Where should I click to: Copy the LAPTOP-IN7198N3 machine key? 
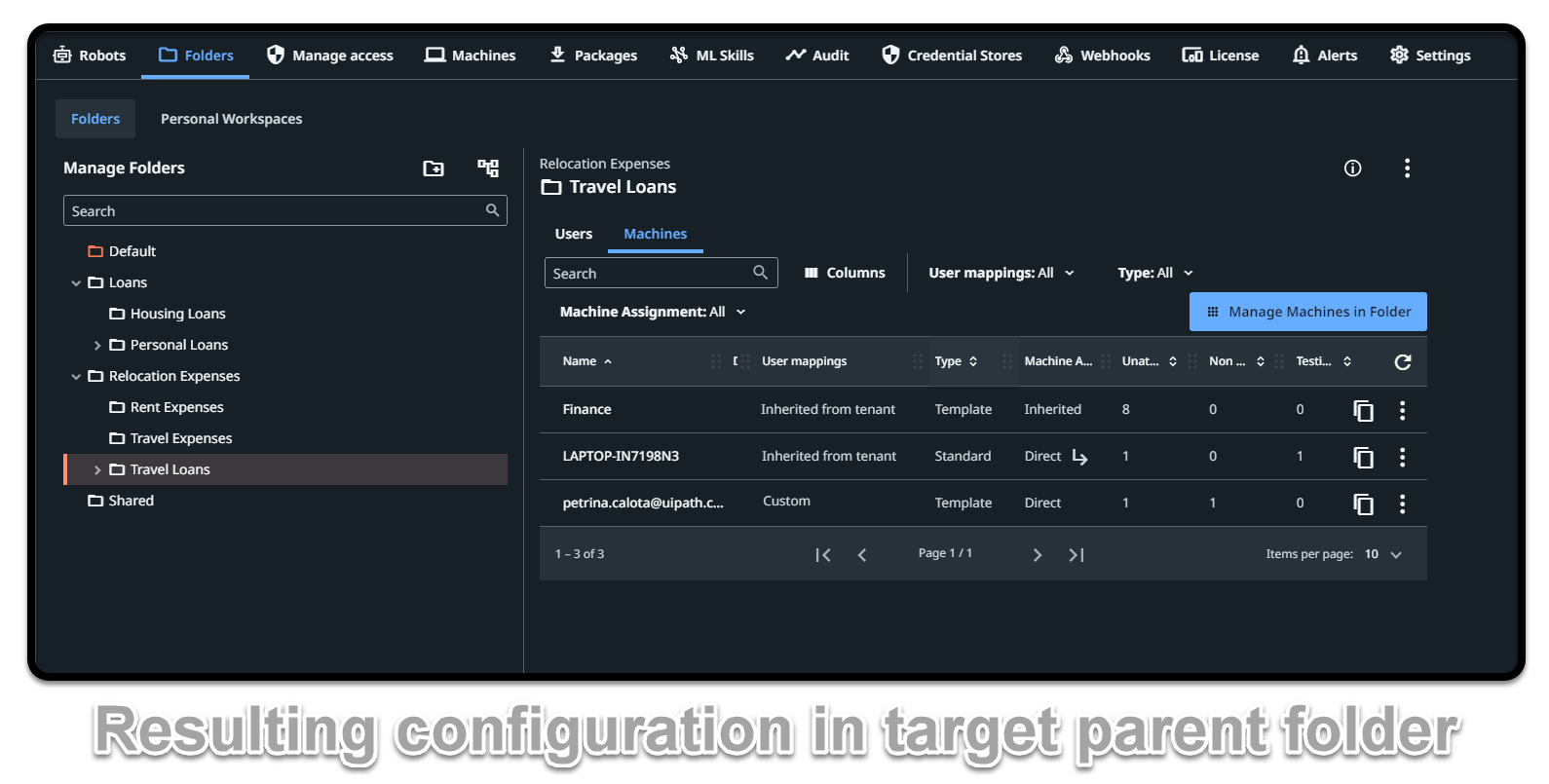[x=1364, y=457]
